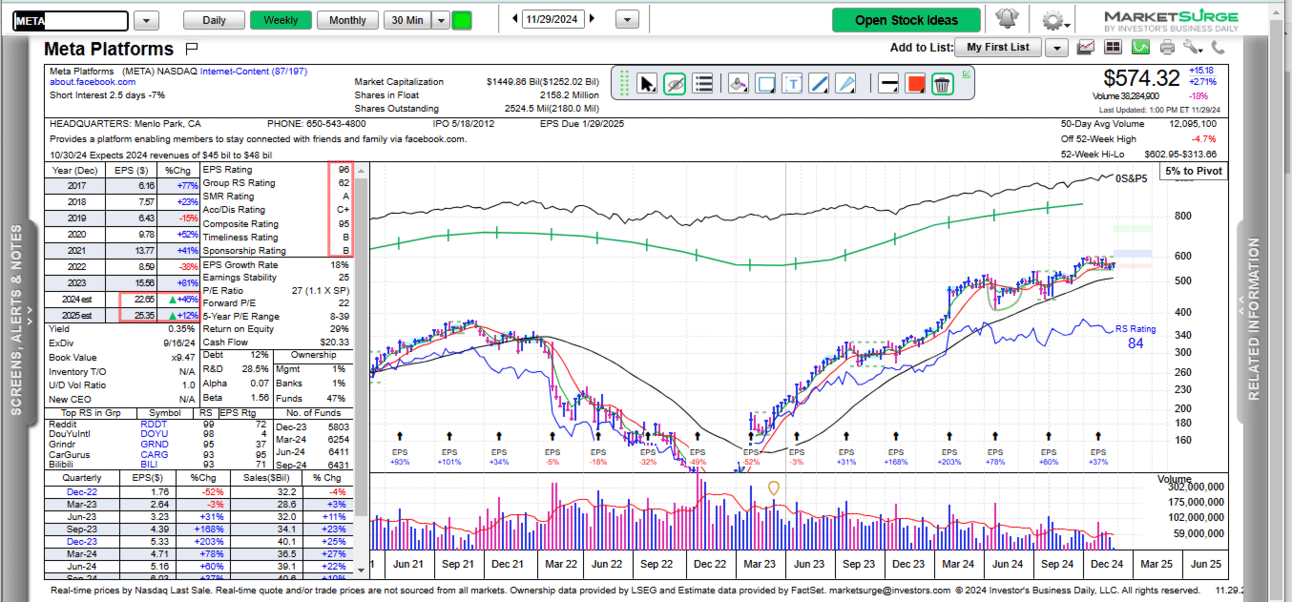The width and height of the screenshot is (1292, 602).
Task: Expand the Add to List dropdown arrow
Action: 1056,47
